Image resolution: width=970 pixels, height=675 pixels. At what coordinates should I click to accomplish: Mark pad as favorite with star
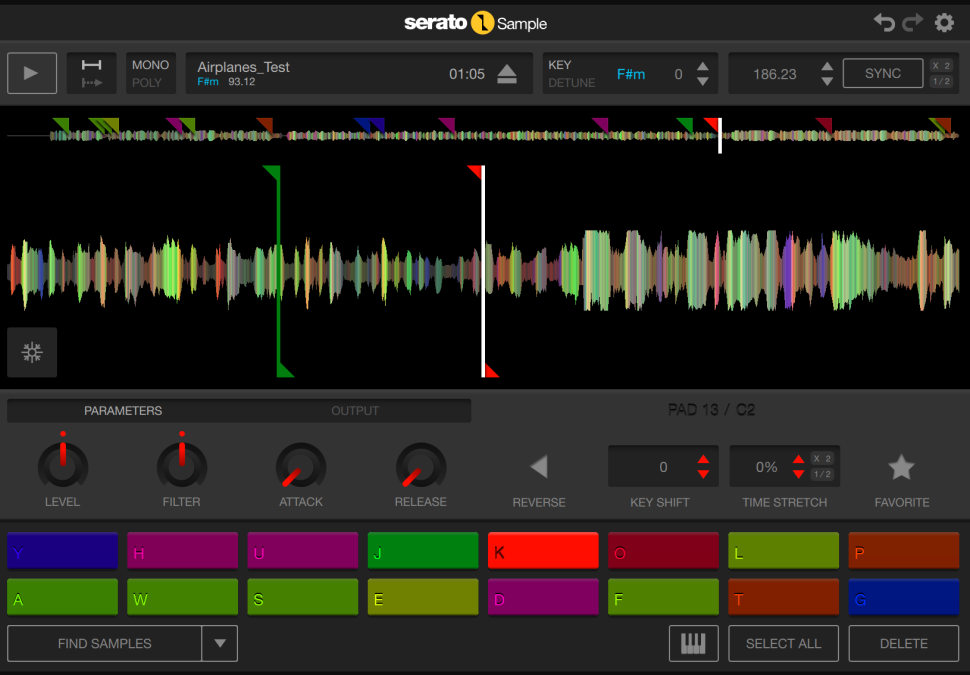point(901,467)
